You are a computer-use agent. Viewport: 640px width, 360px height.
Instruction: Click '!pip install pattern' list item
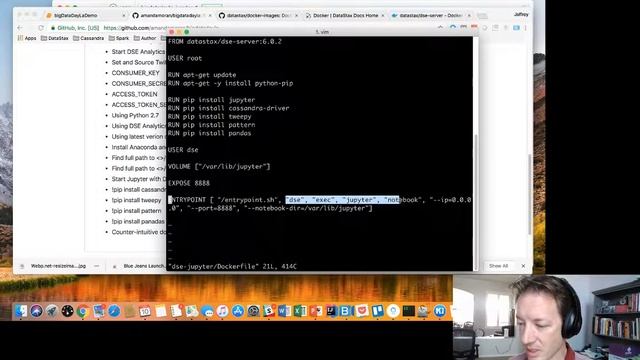click(136, 211)
